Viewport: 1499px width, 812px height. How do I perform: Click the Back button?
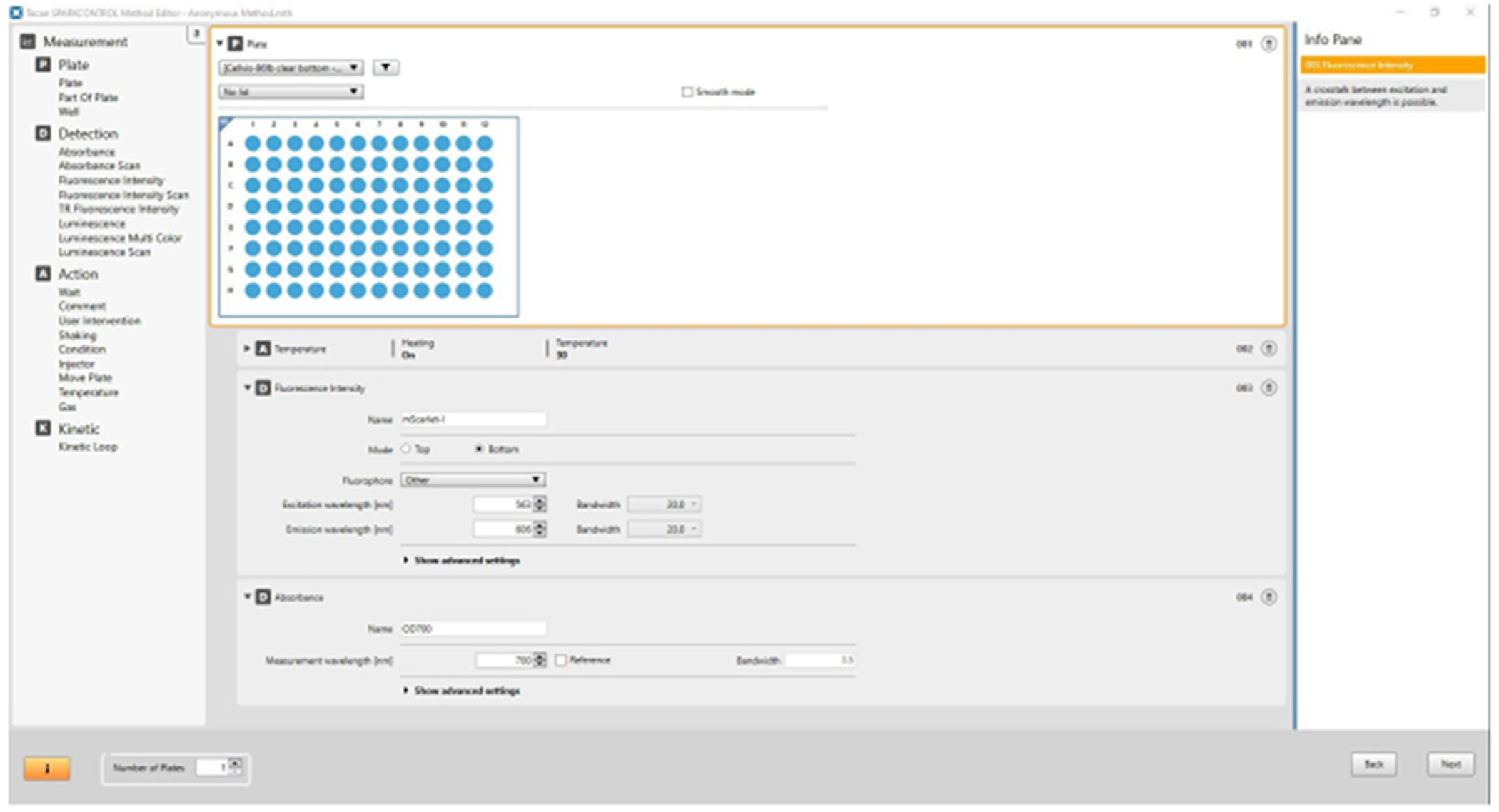pos(1373,764)
